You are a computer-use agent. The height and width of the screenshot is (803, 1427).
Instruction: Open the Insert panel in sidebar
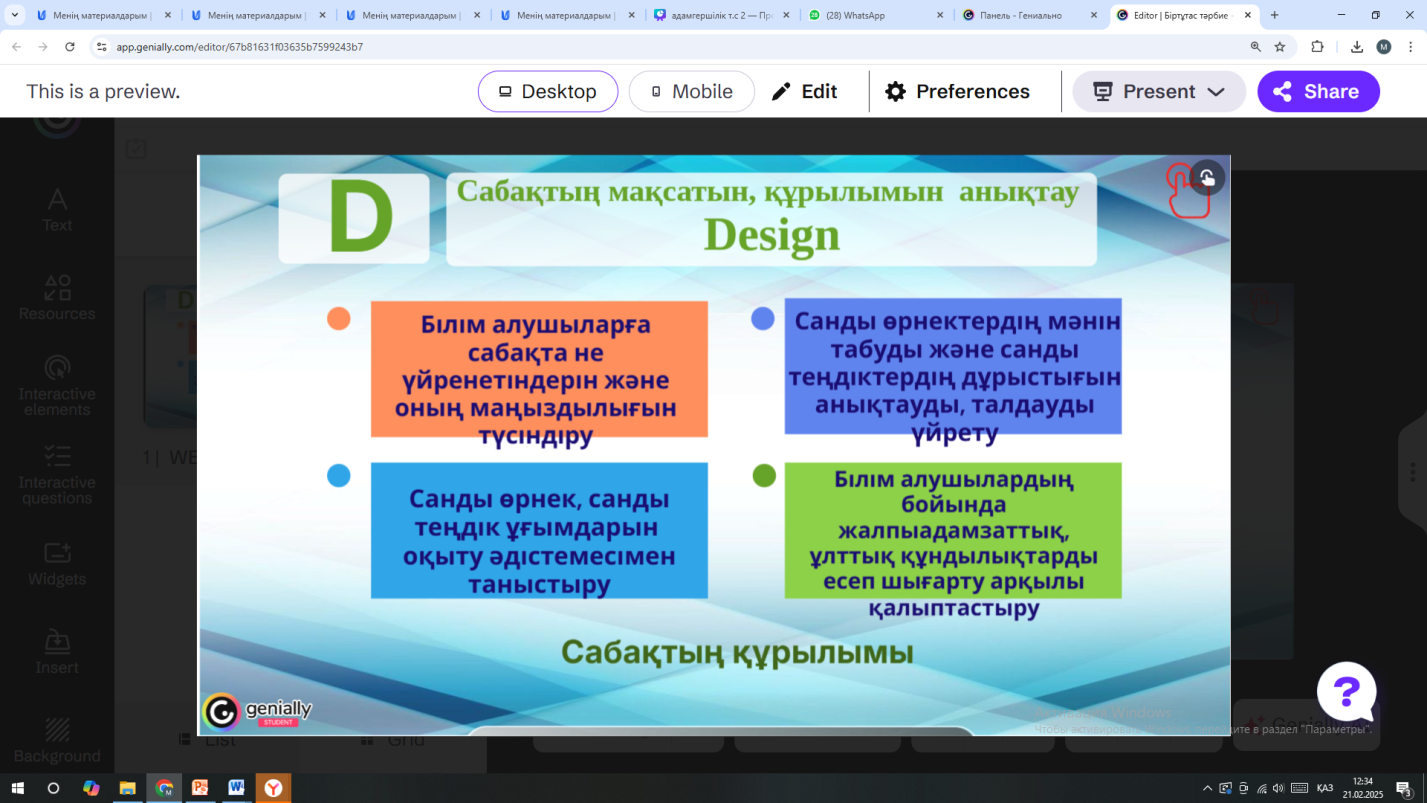(57, 653)
